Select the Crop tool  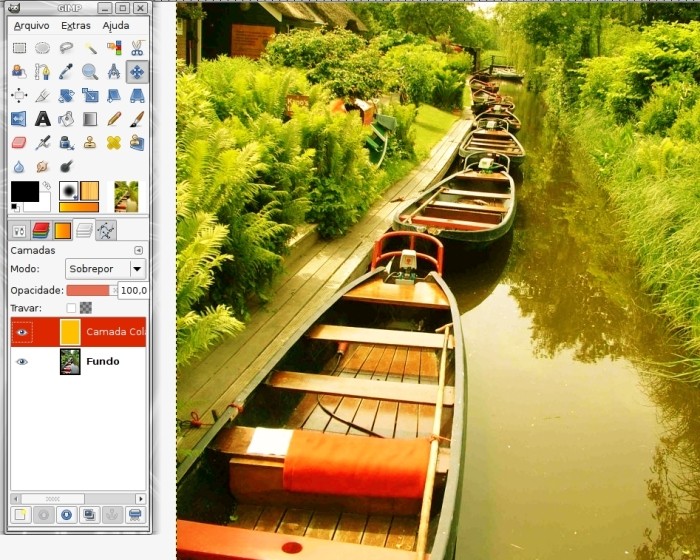point(42,95)
